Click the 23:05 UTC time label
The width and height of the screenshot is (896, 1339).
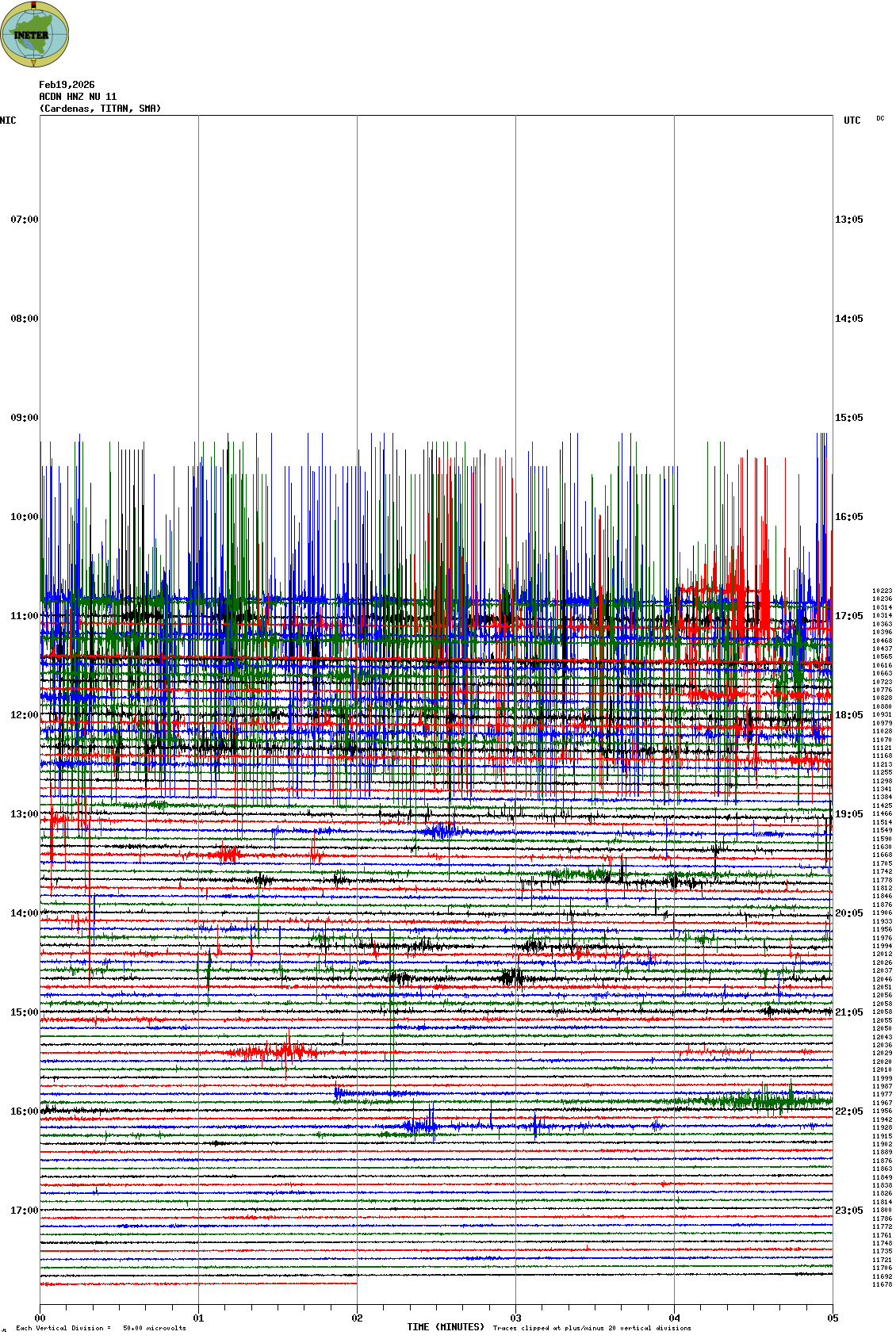pyautogui.click(x=848, y=1211)
